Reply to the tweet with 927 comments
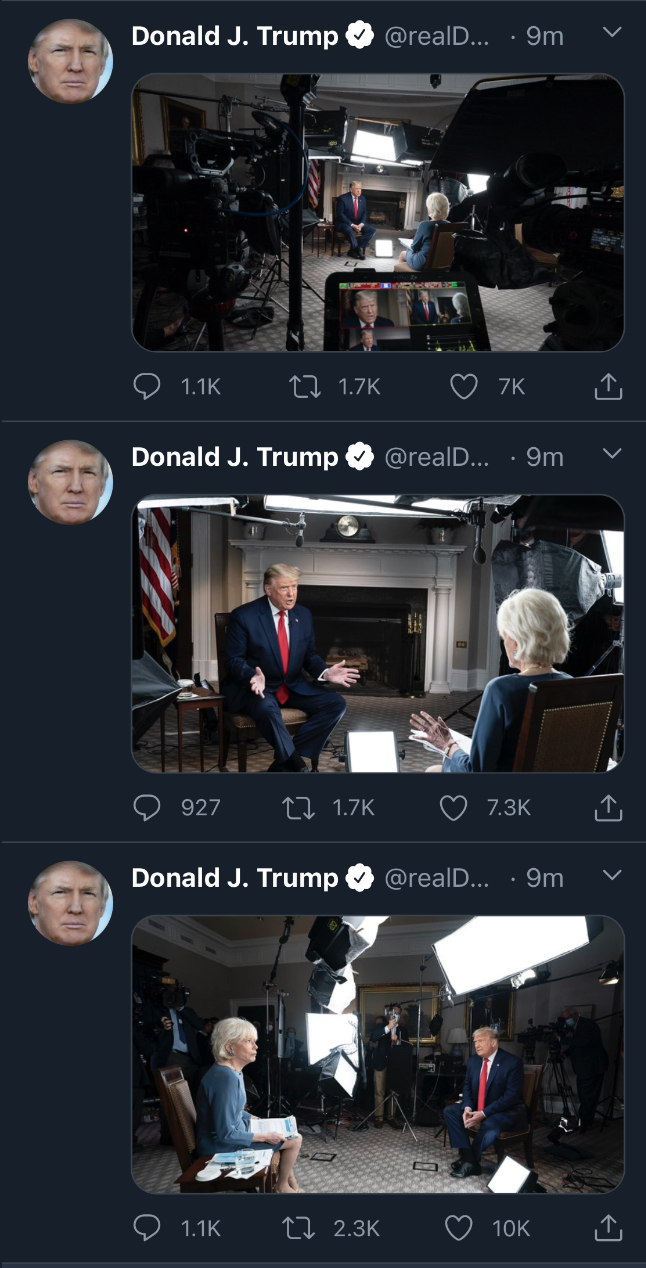The image size is (646, 1268). click(x=147, y=807)
